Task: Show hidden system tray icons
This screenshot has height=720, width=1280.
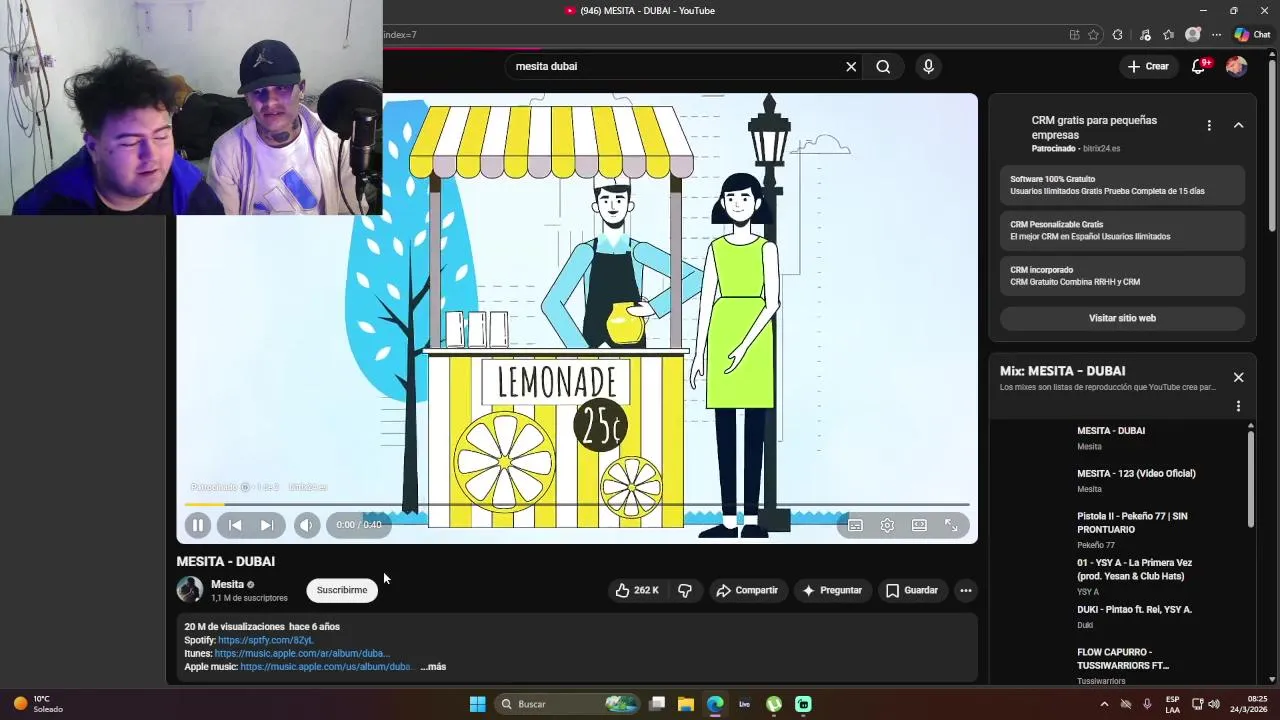Action: (1104, 704)
